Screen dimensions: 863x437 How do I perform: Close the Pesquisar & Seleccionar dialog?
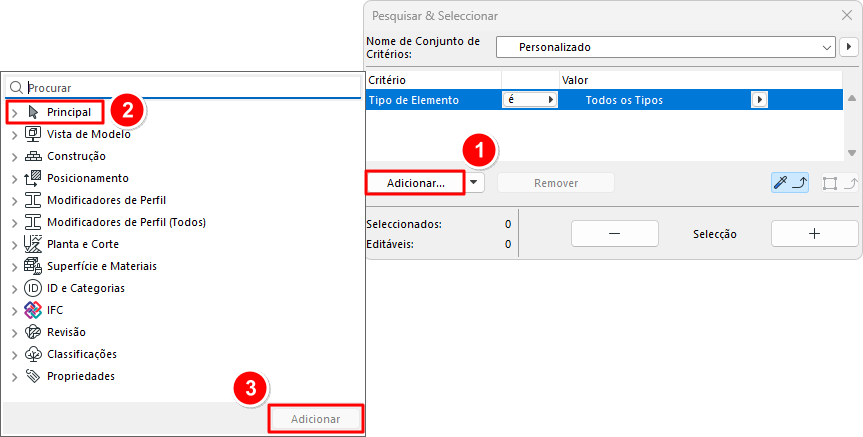click(847, 15)
